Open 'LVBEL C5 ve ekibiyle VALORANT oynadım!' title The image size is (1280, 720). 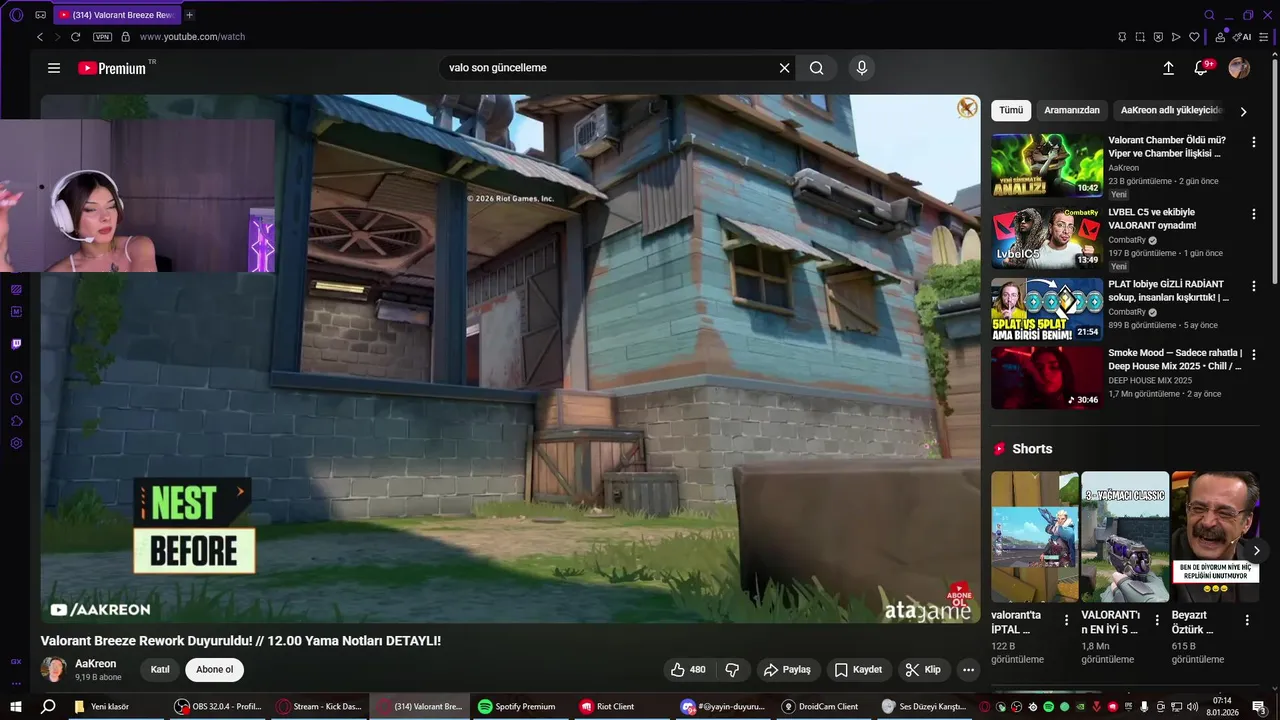point(1166,219)
